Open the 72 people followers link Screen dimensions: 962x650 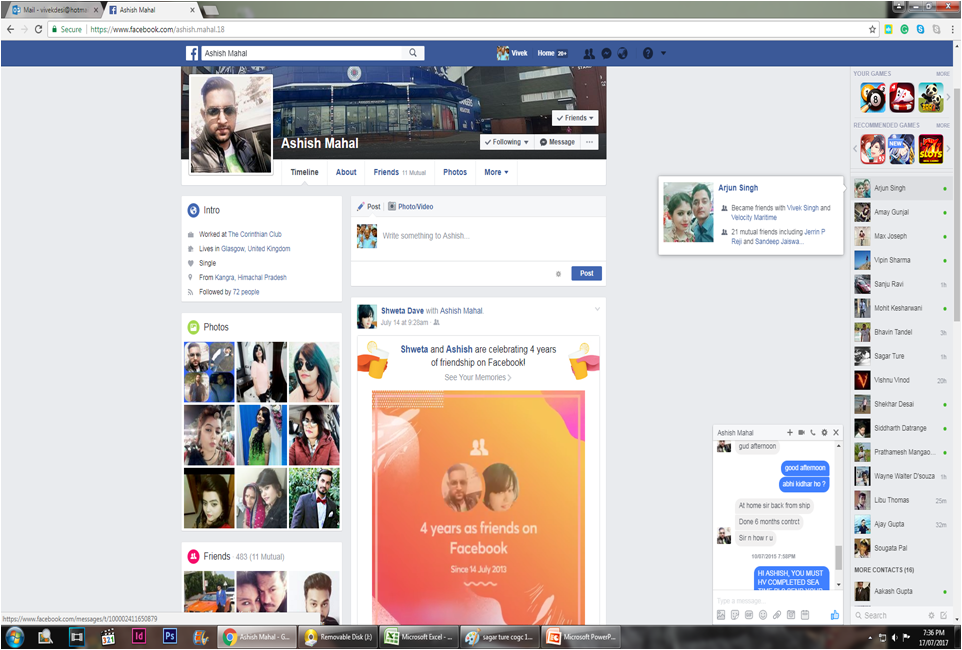(x=246, y=292)
